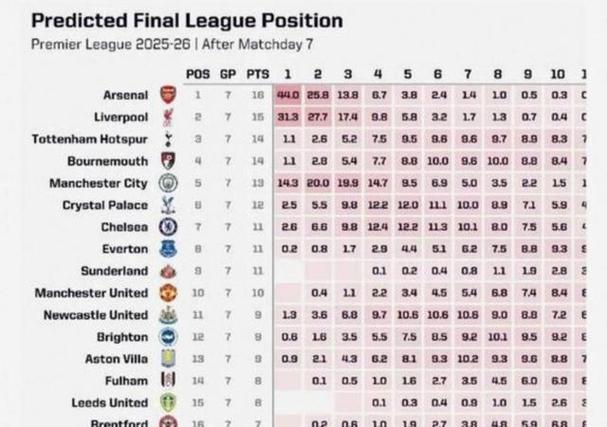
Task: Click the Manchester United crest
Action: tap(167, 293)
